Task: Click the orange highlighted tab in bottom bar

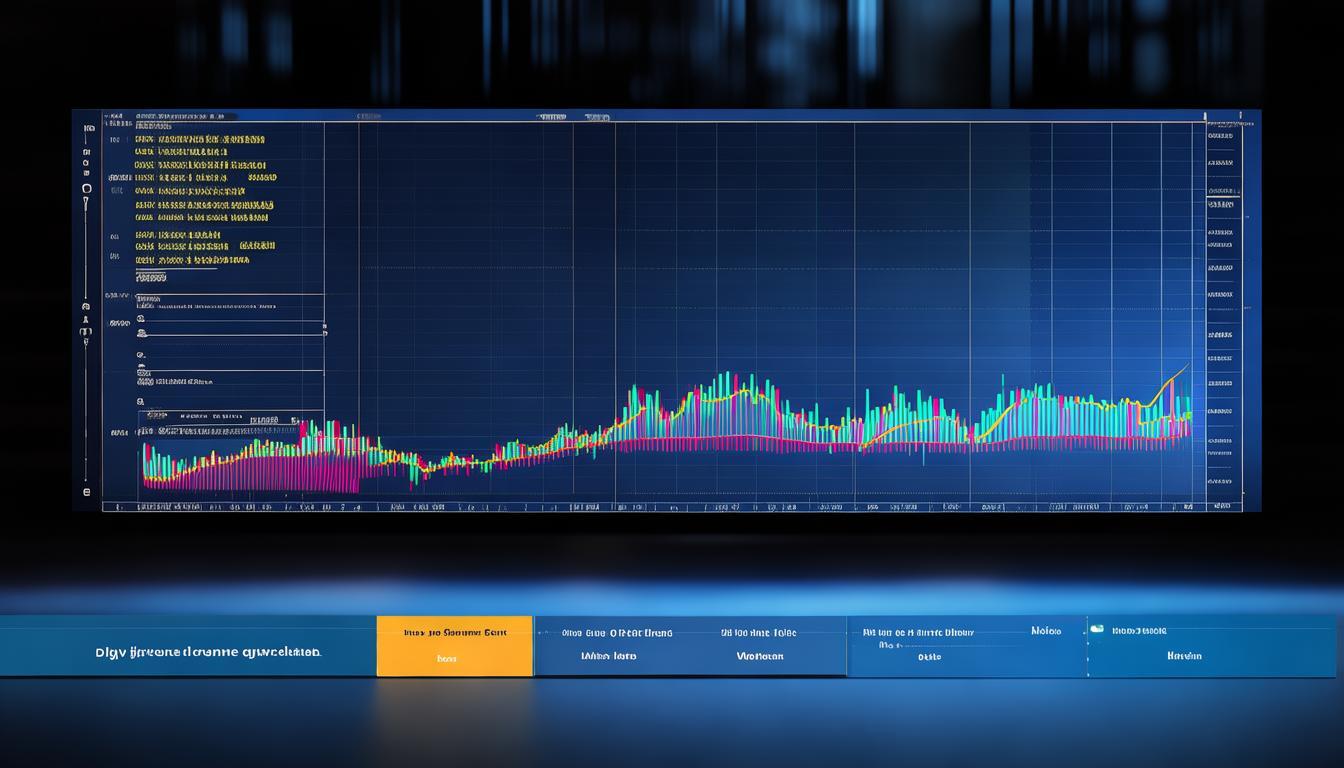Action: (x=454, y=646)
